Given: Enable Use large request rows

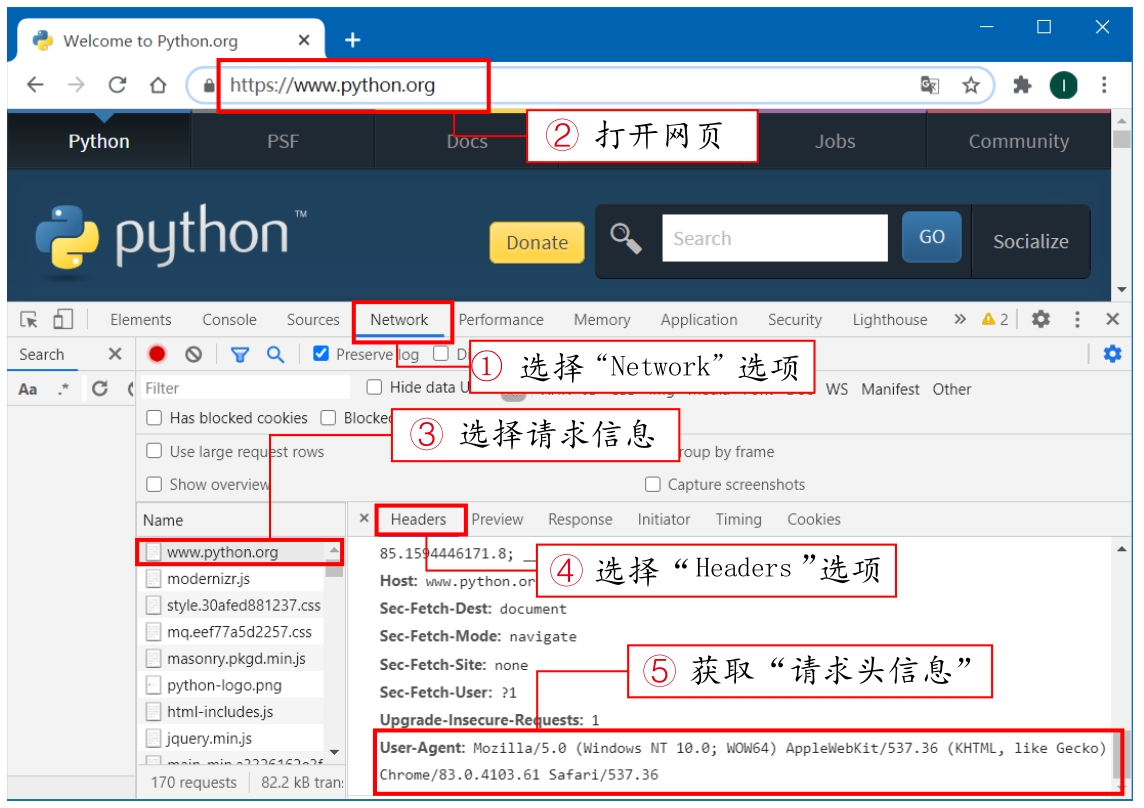Looking at the screenshot, I should pyautogui.click(x=154, y=451).
